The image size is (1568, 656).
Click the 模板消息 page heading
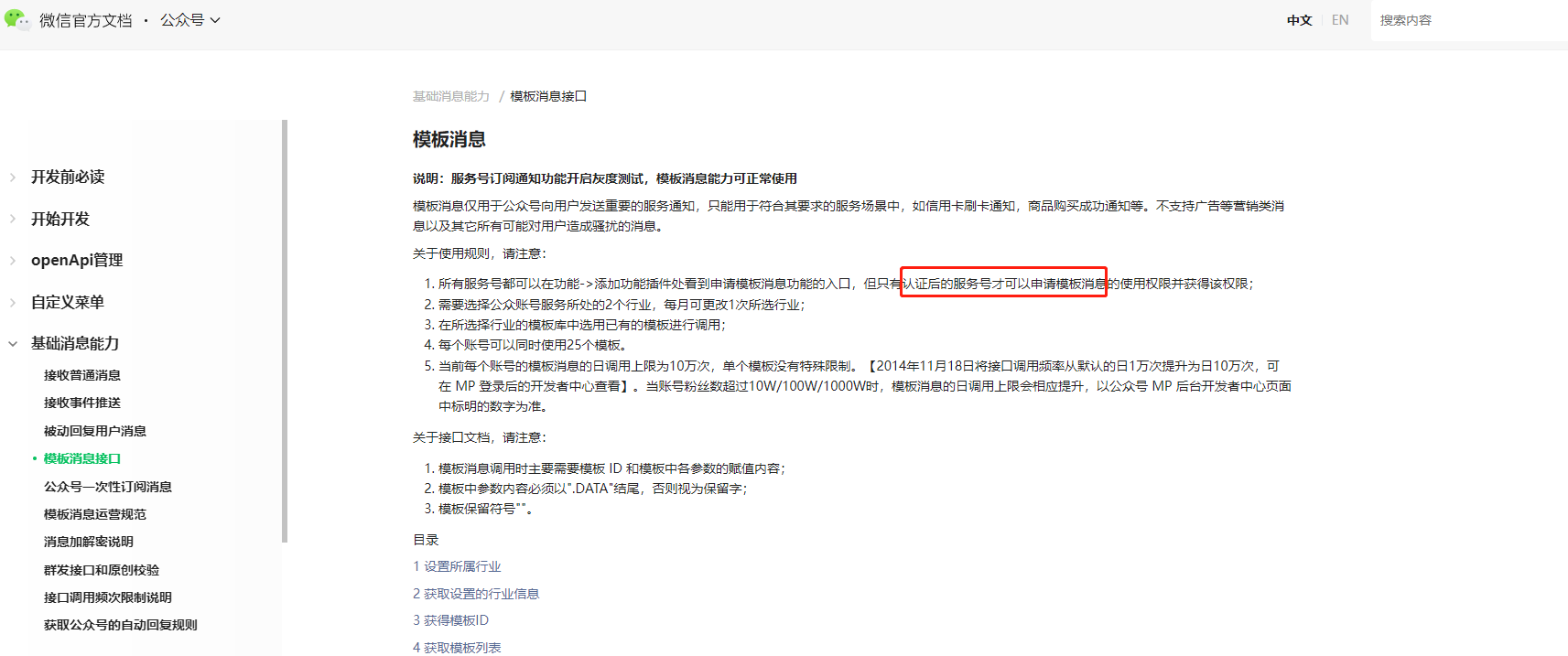pyautogui.click(x=449, y=139)
